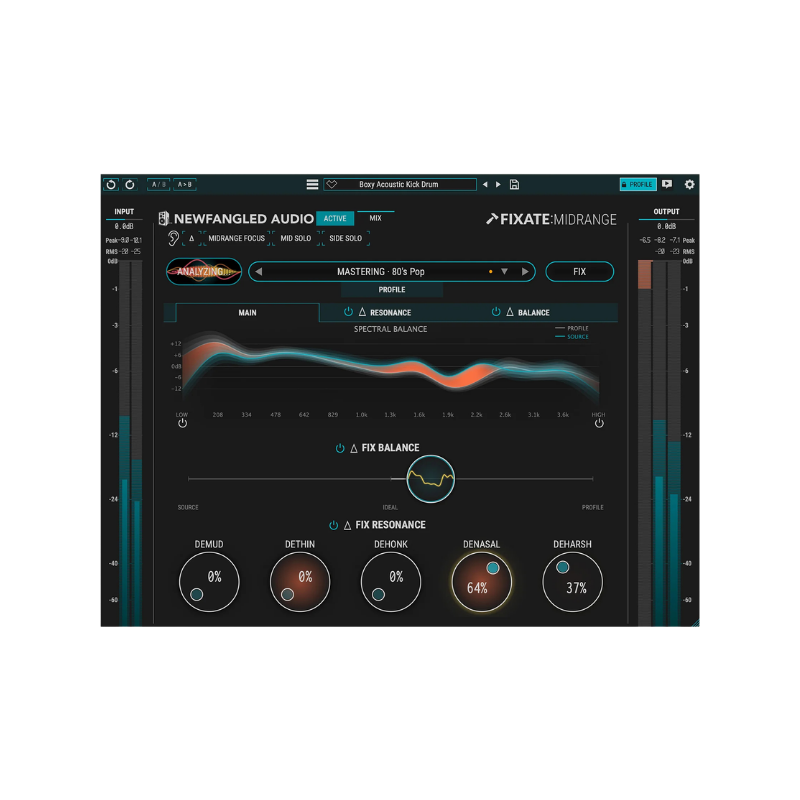
Task: Click the delta icon on BALANCE tab
Action: click(x=510, y=312)
